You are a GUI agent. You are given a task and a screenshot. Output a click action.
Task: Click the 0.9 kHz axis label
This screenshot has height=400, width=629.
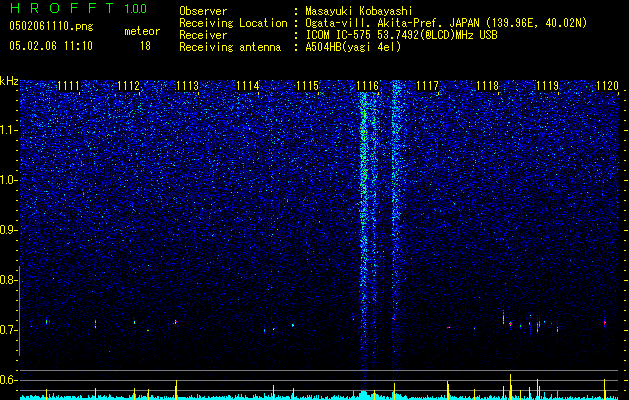[x=7, y=230]
